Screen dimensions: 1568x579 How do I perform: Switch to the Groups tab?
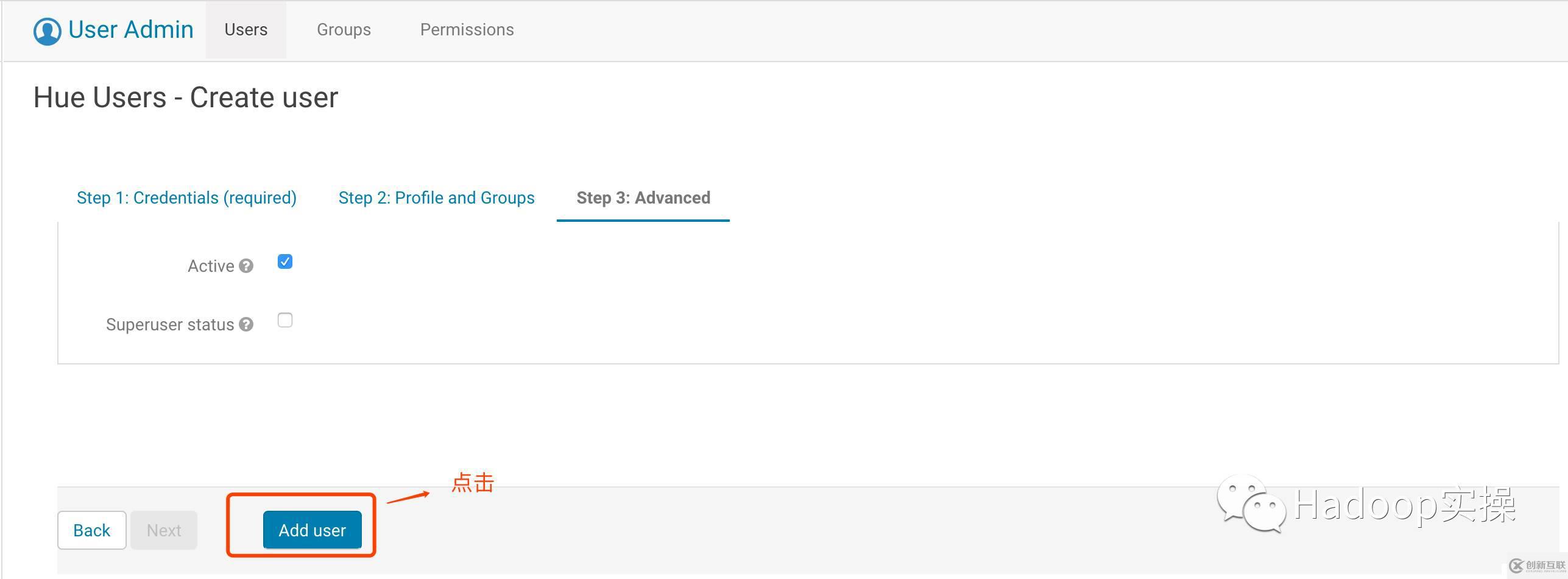coord(344,30)
